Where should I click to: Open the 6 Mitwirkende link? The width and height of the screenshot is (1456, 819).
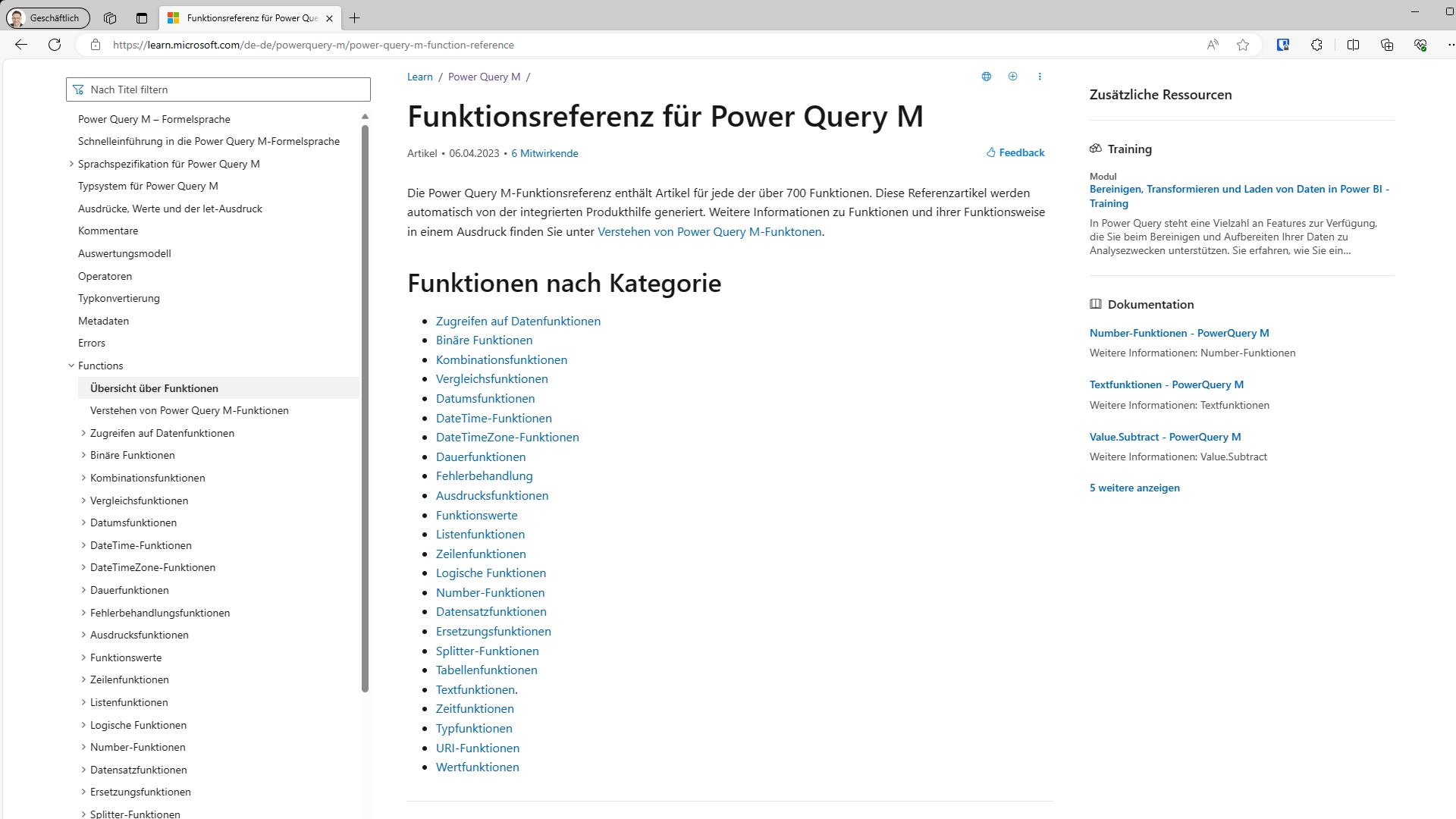click(544, 153)
